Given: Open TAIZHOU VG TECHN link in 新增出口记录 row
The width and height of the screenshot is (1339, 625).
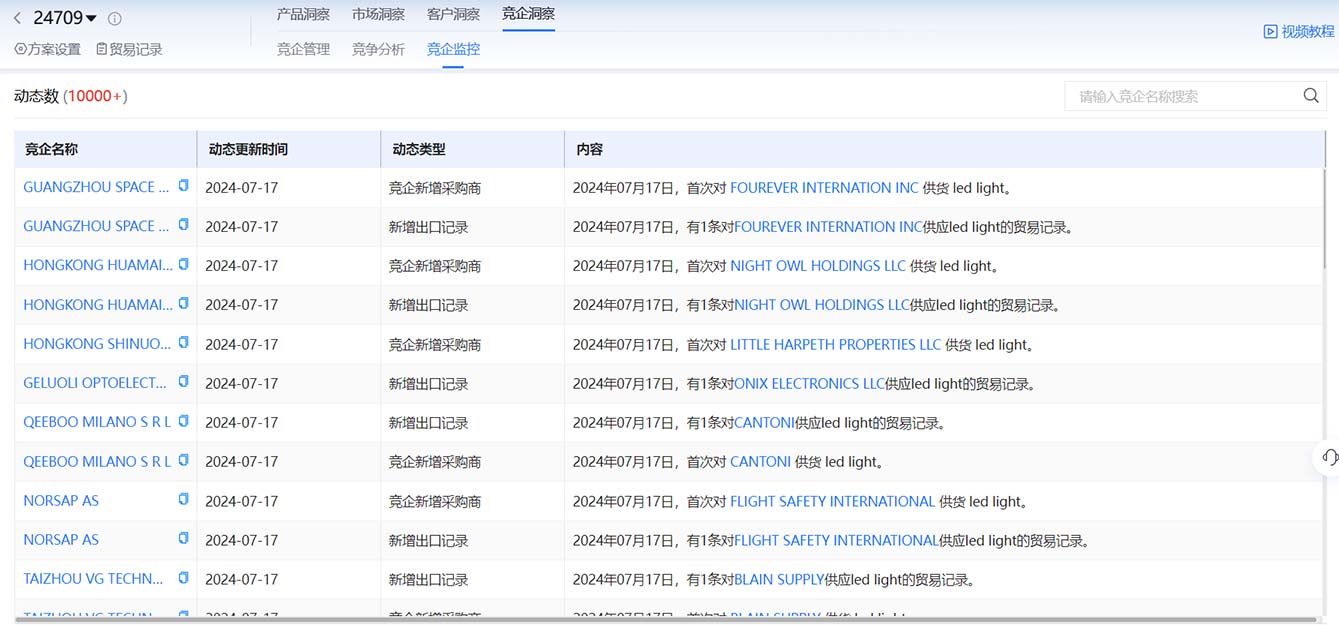Looking at the screenshot, I should 93,579.
